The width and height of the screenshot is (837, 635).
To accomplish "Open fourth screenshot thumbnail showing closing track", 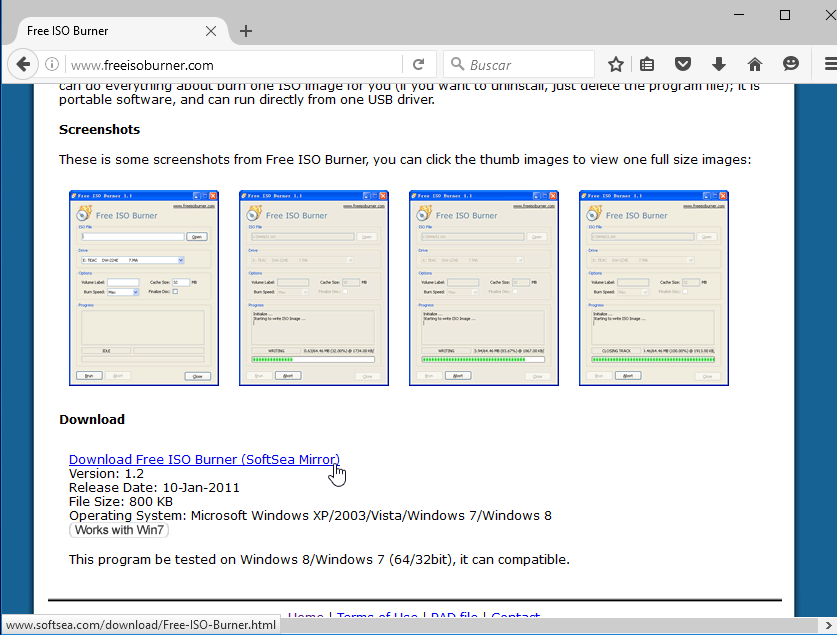I will pyautogui.click(x=654, y=288).
